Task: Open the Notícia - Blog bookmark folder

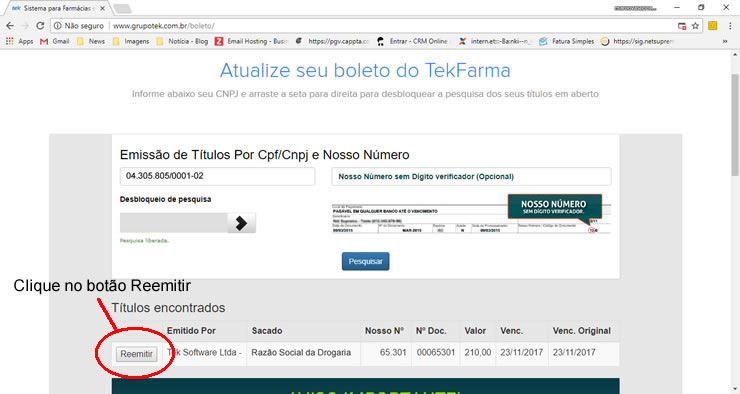Action: click(182, 42)
